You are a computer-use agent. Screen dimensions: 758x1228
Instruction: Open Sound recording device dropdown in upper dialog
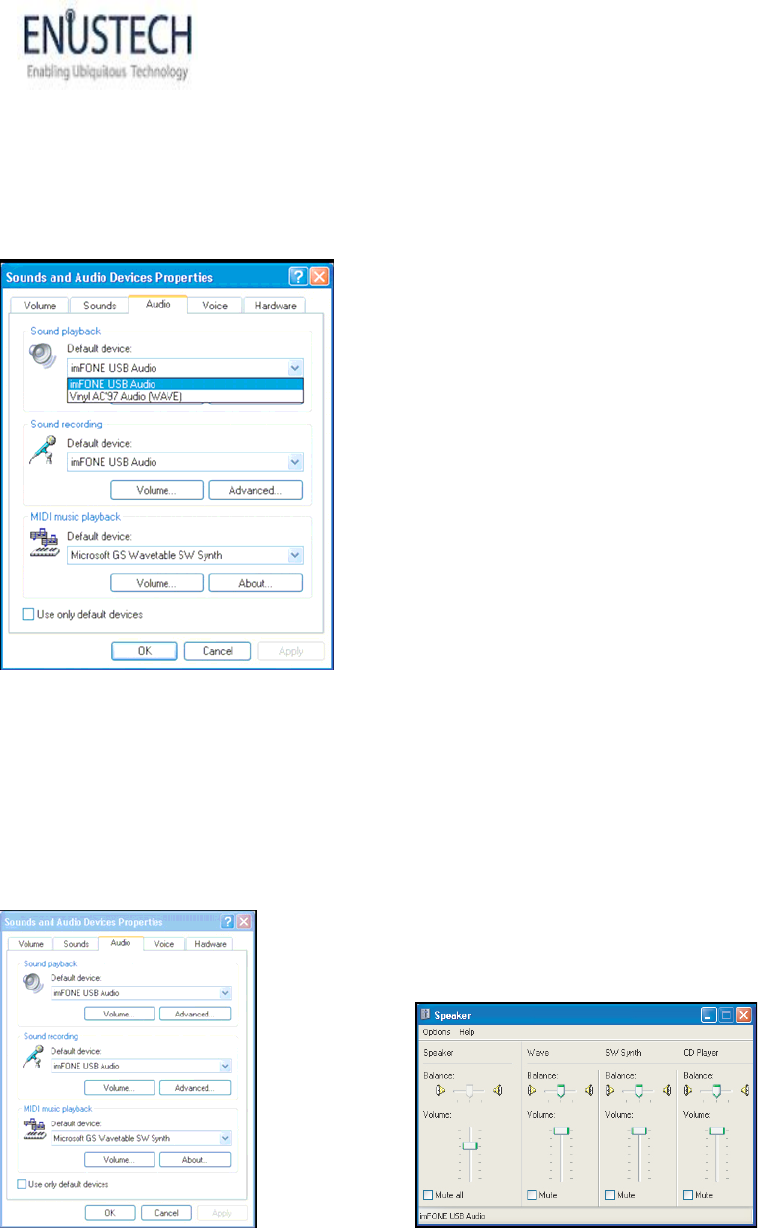(x=294, y=462)
